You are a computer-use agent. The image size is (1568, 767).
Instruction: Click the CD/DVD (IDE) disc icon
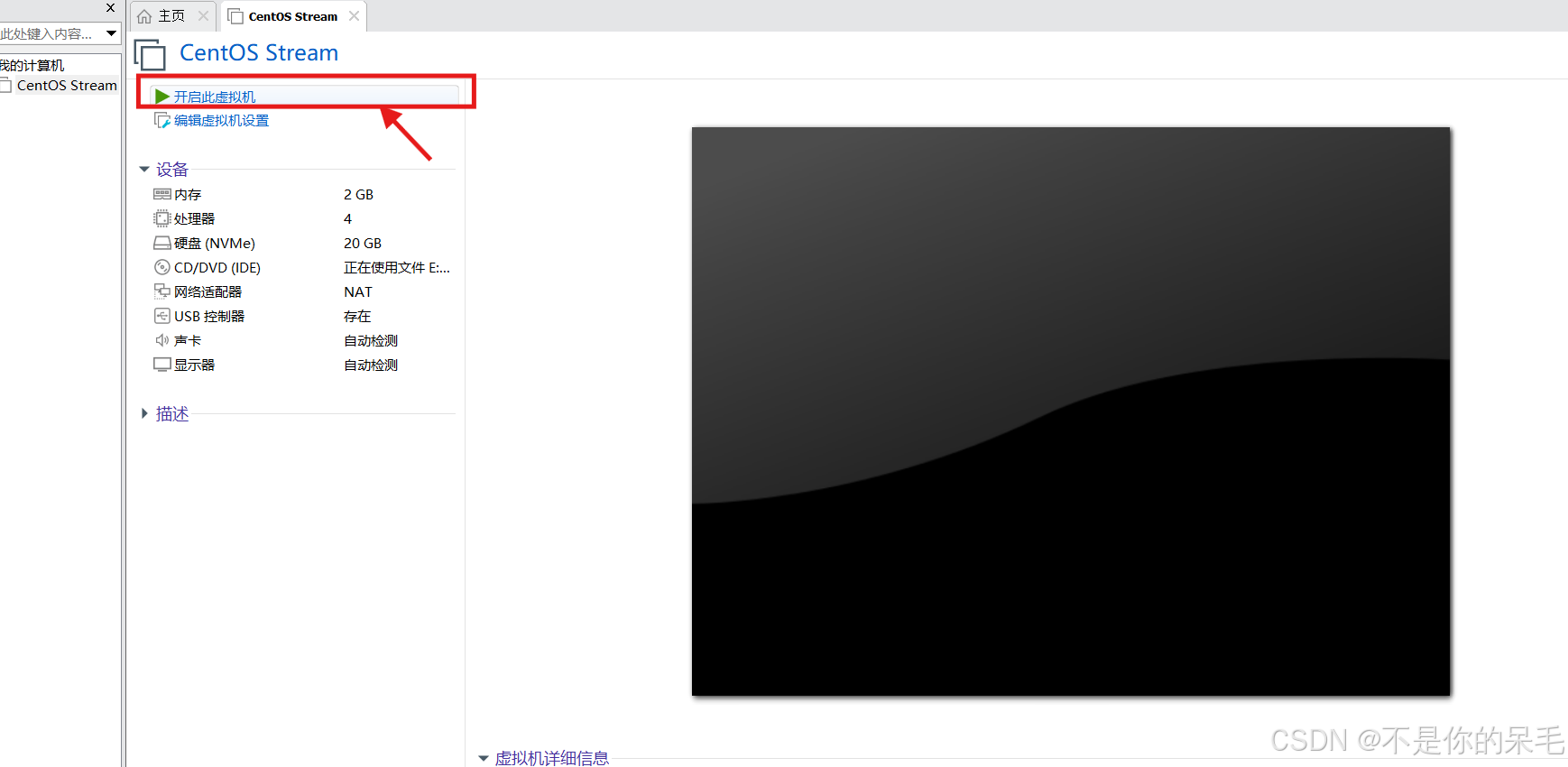pos(162,267)
